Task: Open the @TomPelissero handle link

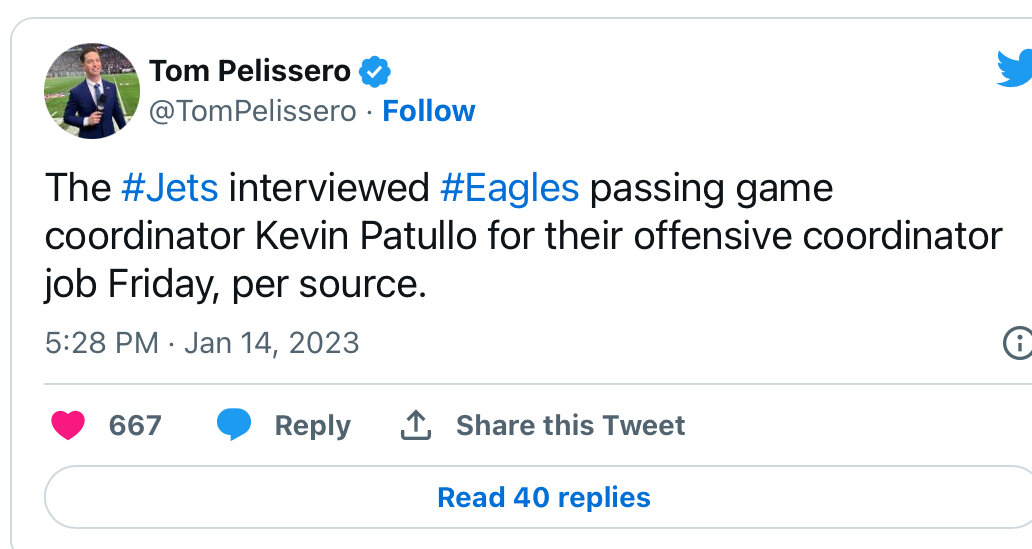Action: coord(252,111)
